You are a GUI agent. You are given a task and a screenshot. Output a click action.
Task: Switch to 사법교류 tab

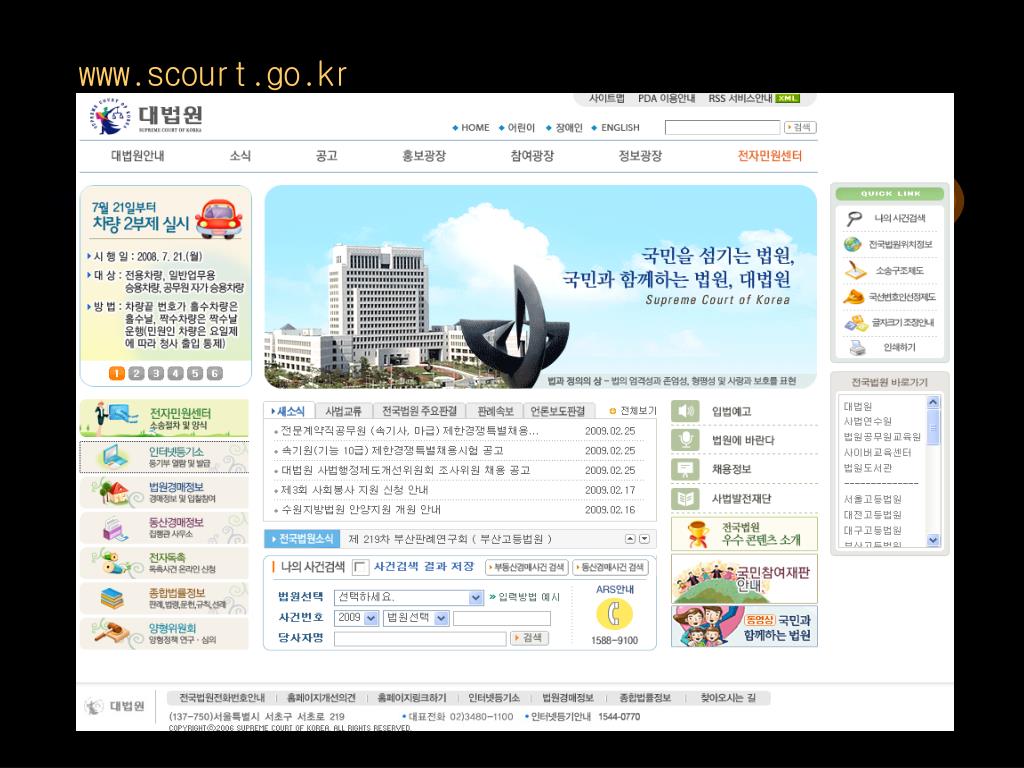tap(344, 411)
